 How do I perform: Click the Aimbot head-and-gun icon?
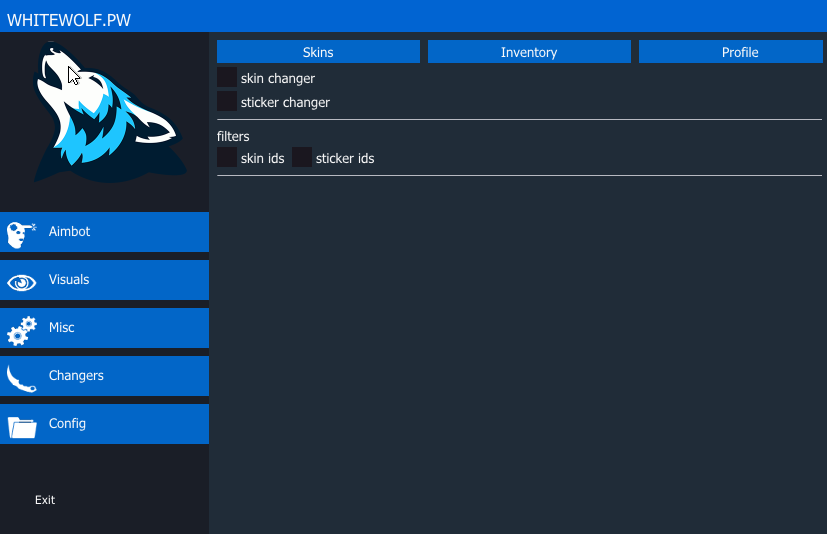coord(21,235)
